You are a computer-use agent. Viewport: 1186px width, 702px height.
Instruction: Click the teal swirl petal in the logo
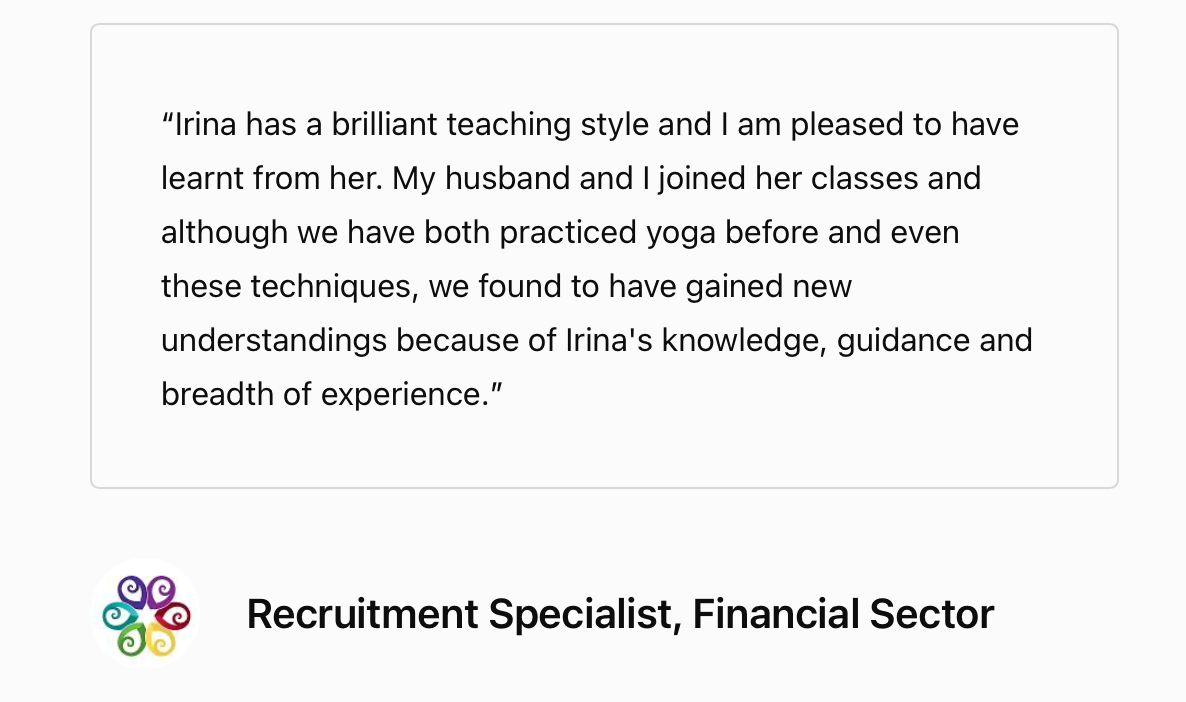pyautogui.click(x=120, y=615)
